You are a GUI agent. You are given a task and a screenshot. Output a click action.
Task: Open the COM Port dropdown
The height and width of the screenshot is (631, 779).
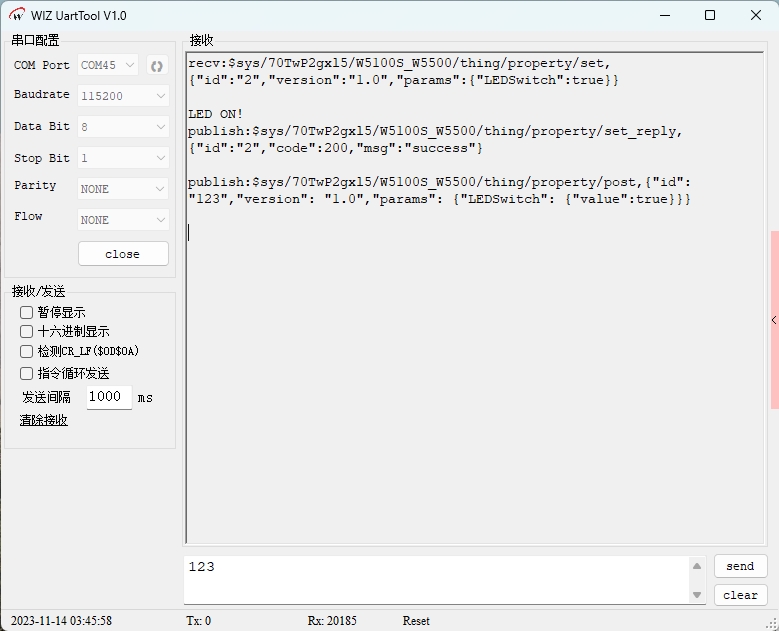click(108, 66)
